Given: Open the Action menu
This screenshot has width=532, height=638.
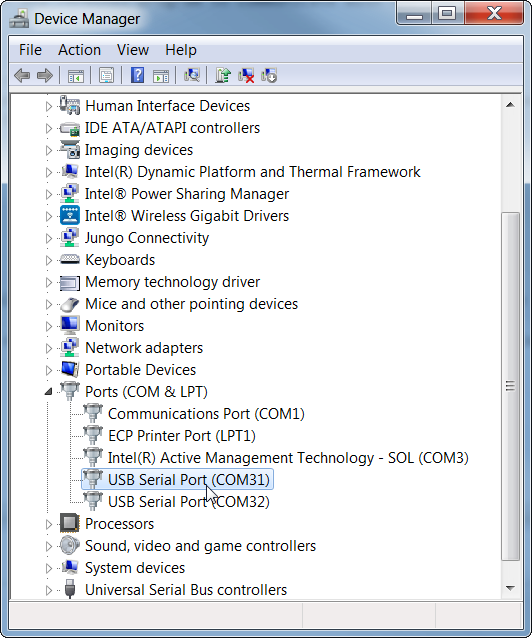Looking at the screenshot, I should (79, 50).
